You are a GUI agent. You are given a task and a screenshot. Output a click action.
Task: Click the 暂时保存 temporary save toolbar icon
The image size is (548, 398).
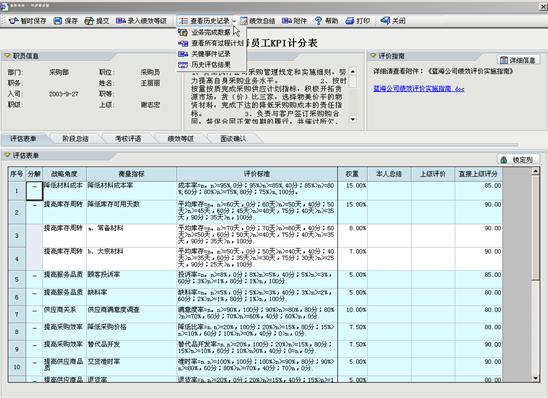click(14, 21)
